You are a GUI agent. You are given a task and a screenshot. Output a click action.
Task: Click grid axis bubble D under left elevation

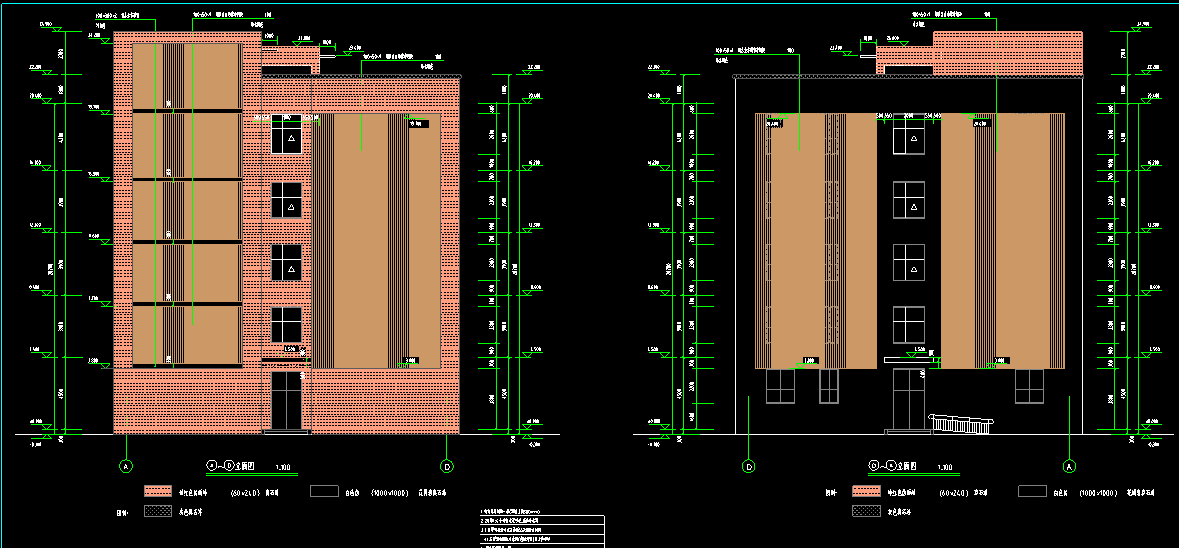point(446,466)
